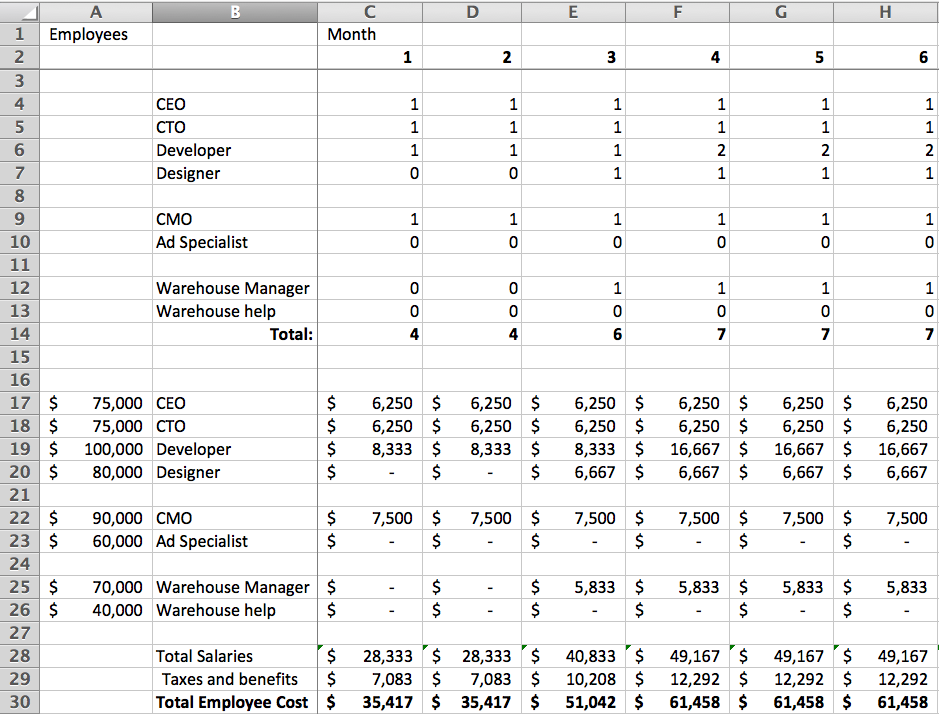Select row 28 header
Viewport: 939px width, 714px height.
20,656
